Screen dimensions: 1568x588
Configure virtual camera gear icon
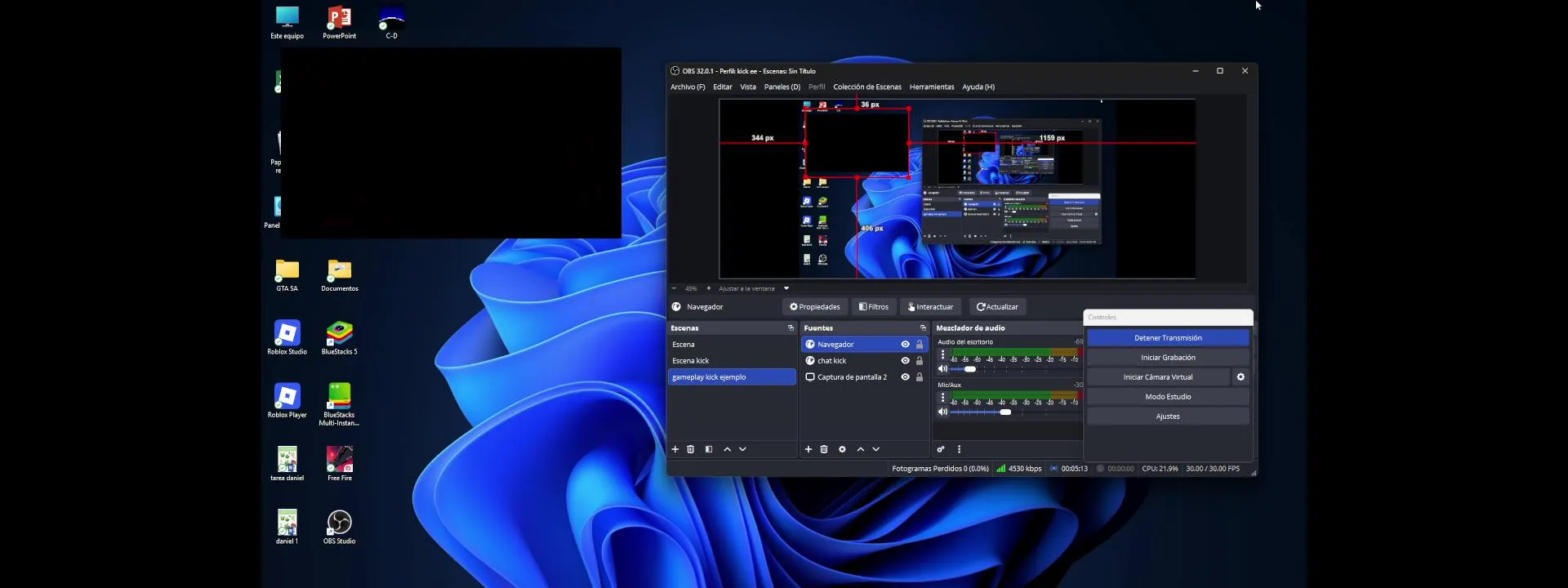tap(1241, 377)
